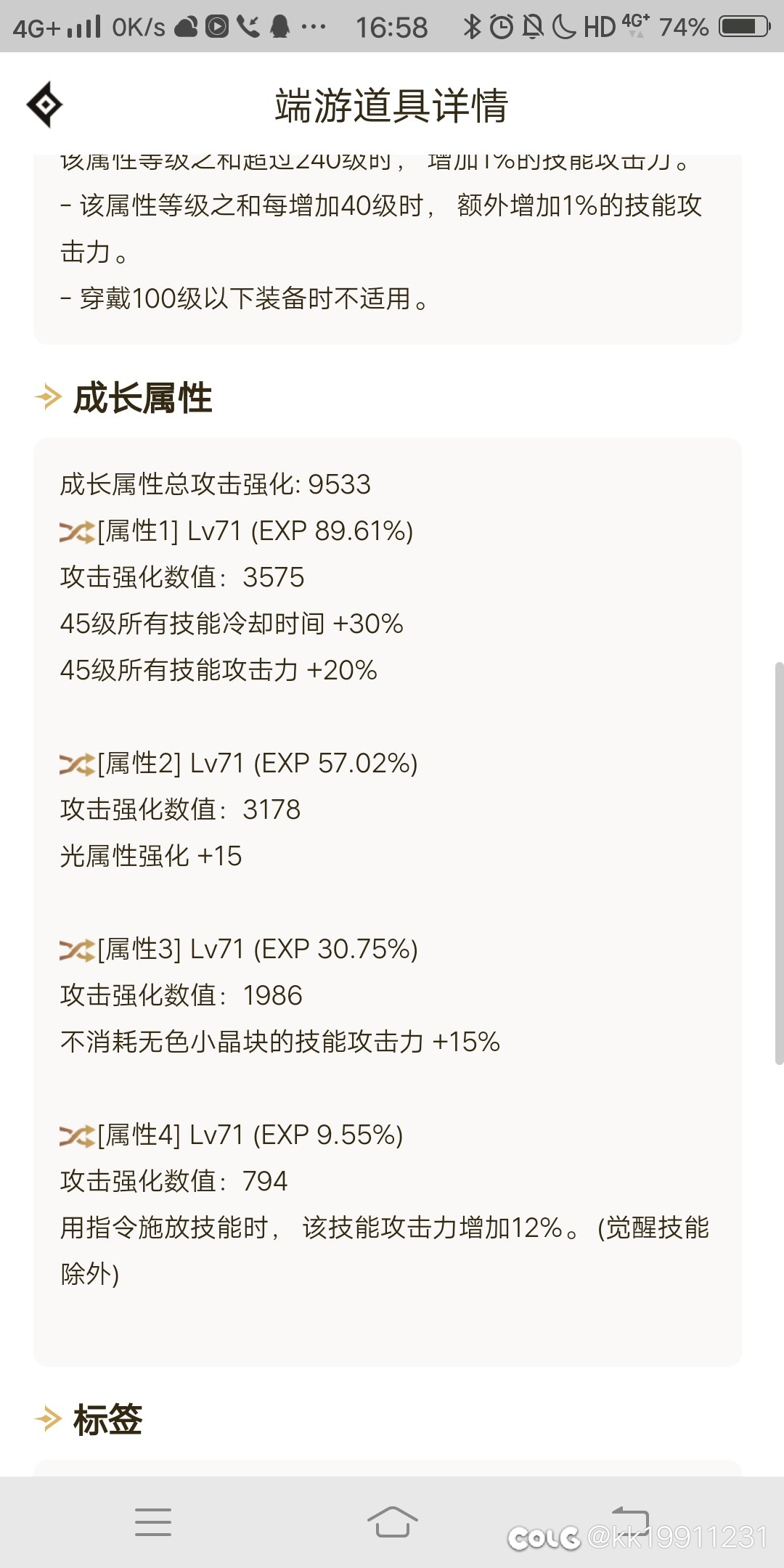This screenshot has height=1568, width=784.
Task: Tap the arrow icon before 标签
Action: [x=48, y=1419]
